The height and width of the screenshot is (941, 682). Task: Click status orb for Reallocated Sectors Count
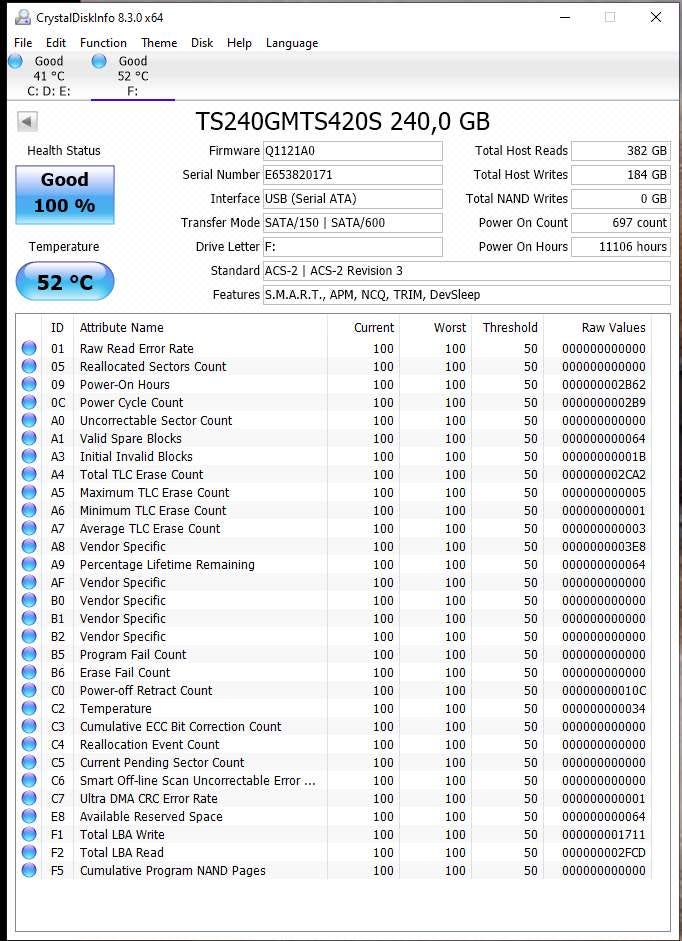point(29,366)
